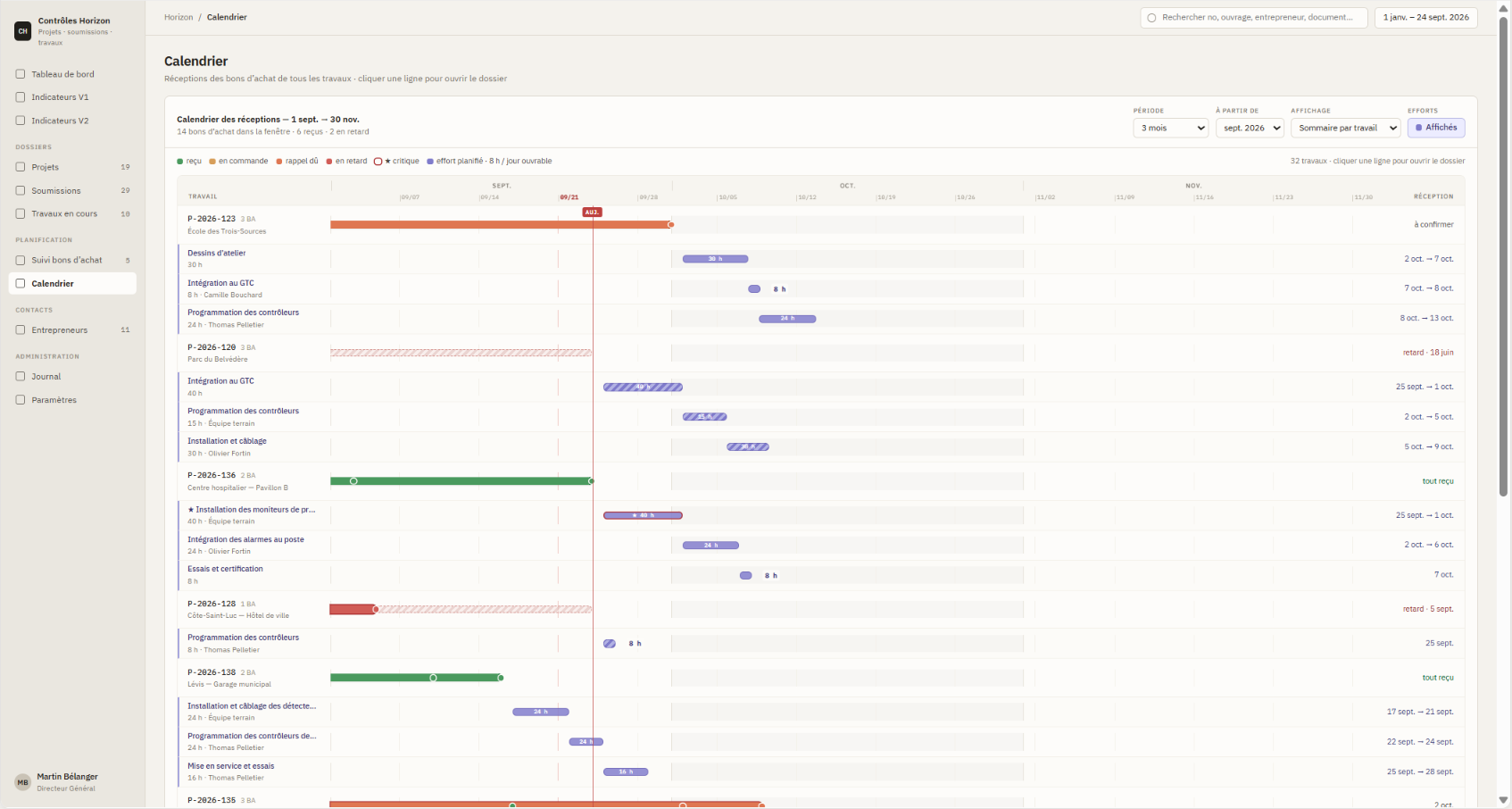This screenshot has width=1512, height=809.
Task: Click 'Mise en service et essais' task row
Action: click(821, 771)
